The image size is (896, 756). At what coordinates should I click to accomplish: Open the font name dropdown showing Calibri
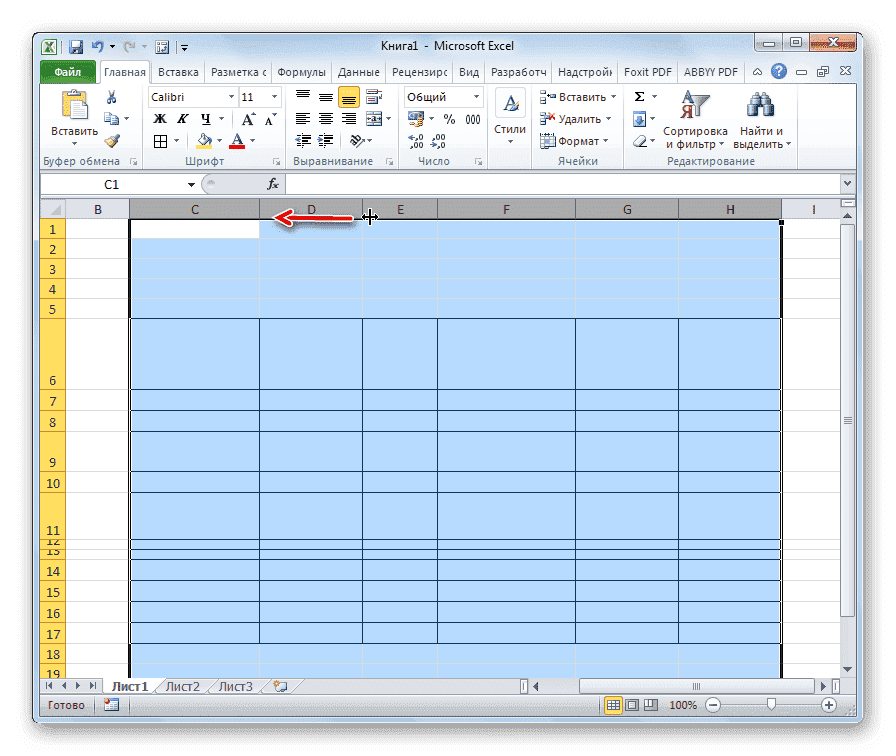(230, 96)
